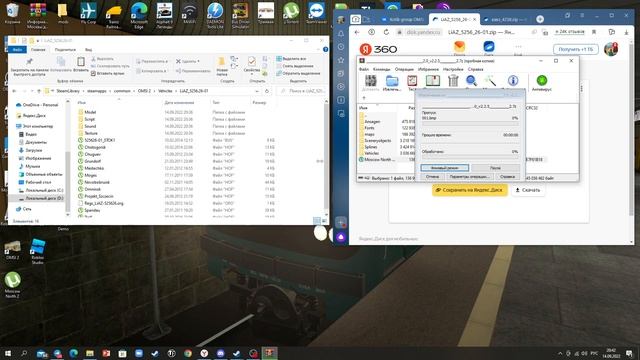Click WinRAR Test archive toolbar icon
This screenshot has width=640, height=360.
(412, 80)
